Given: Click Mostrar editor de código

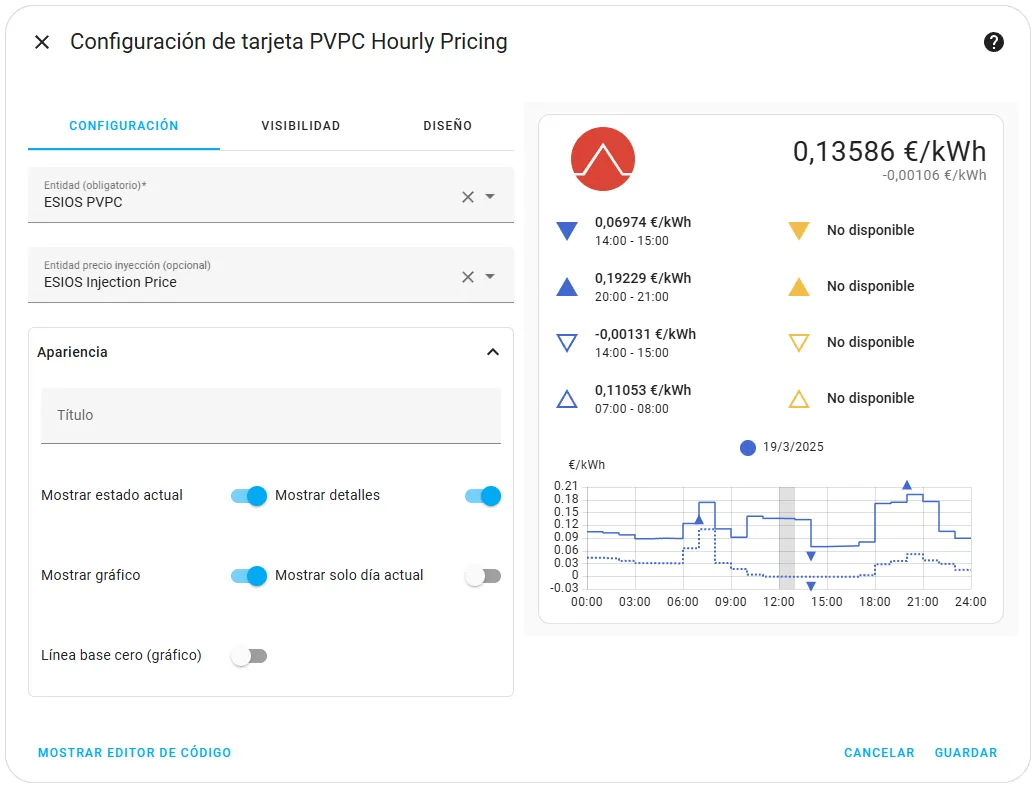Looking at the screenshot, I should (x=134, y=752).
